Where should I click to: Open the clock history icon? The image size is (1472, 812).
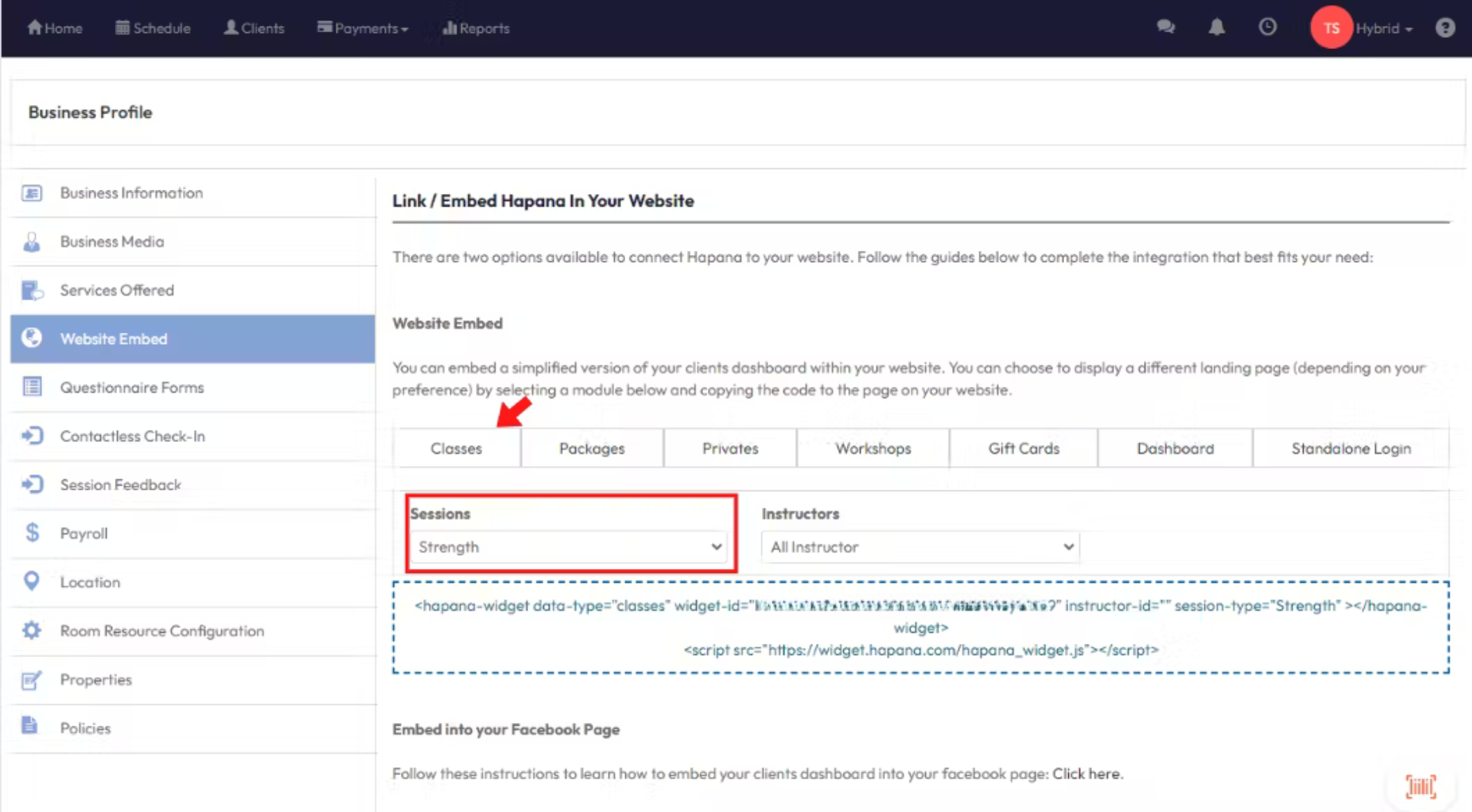click(1267, 28)
